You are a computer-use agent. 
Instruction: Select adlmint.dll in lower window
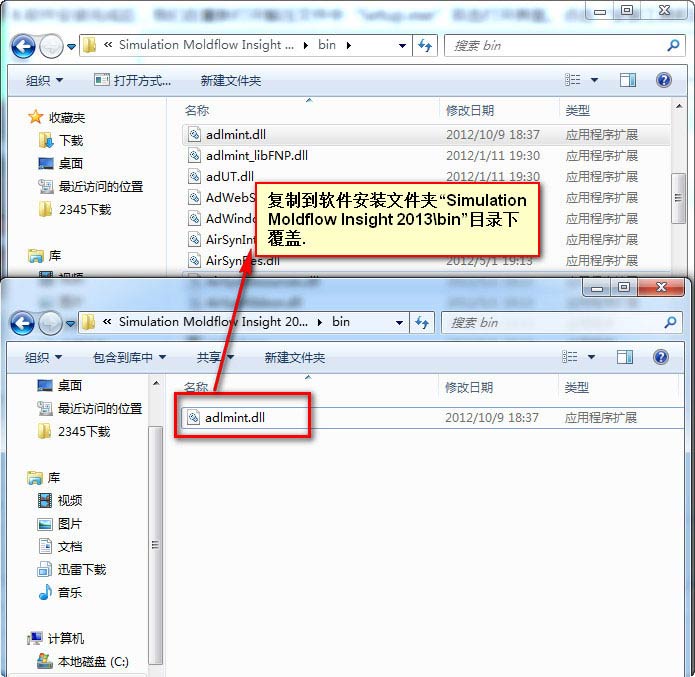click(x=432, y=418)
